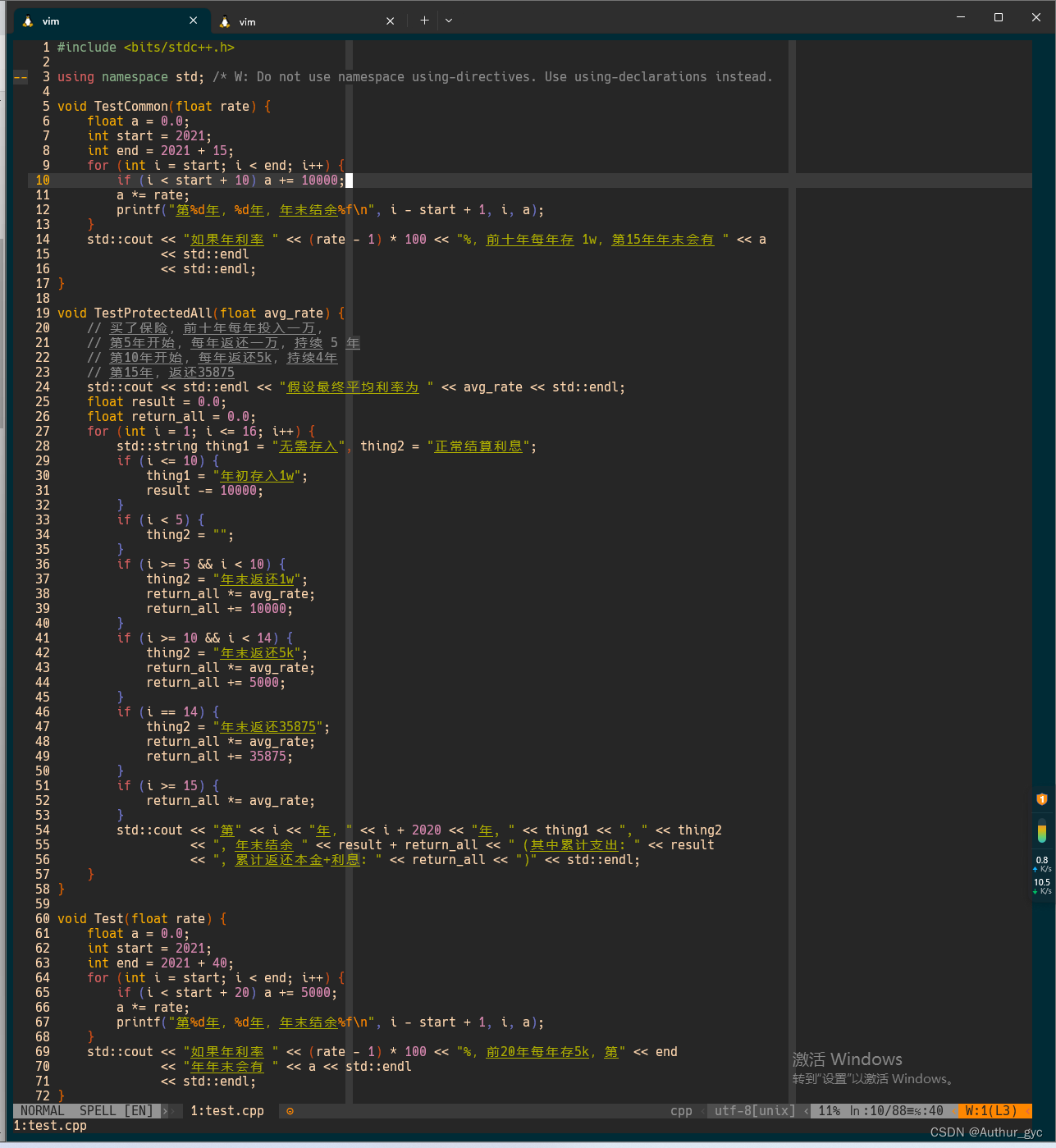Click the orange shield icon on right widget
Image resolution: width=1056 pixels, height=1148 pixels.
(1042, 798)
